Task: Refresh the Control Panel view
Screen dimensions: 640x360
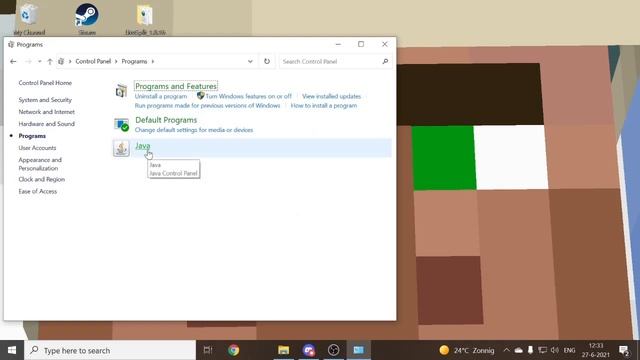Action: 267,61
